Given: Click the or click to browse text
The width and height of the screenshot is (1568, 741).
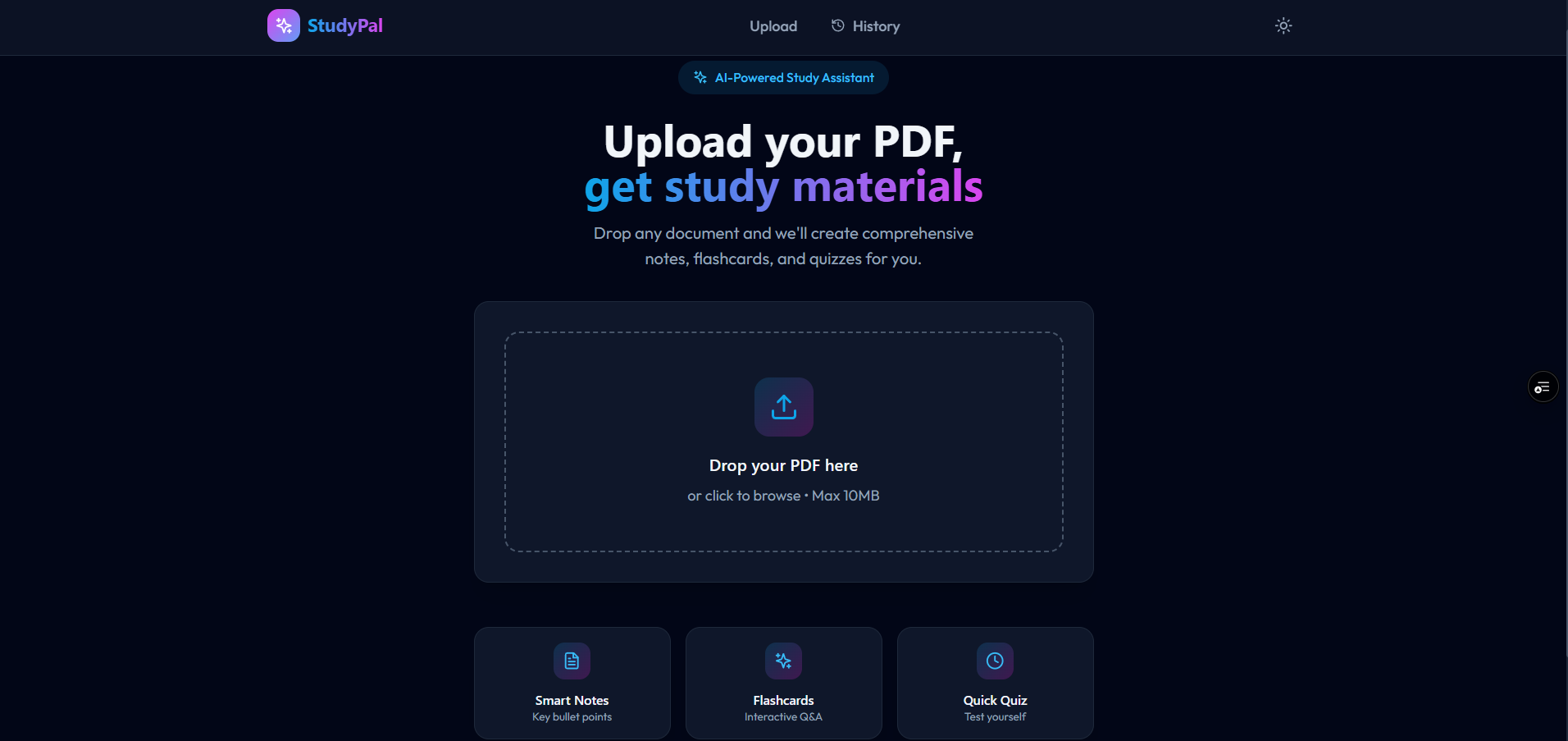Looking at the screenshot, I should coord(744,496).
